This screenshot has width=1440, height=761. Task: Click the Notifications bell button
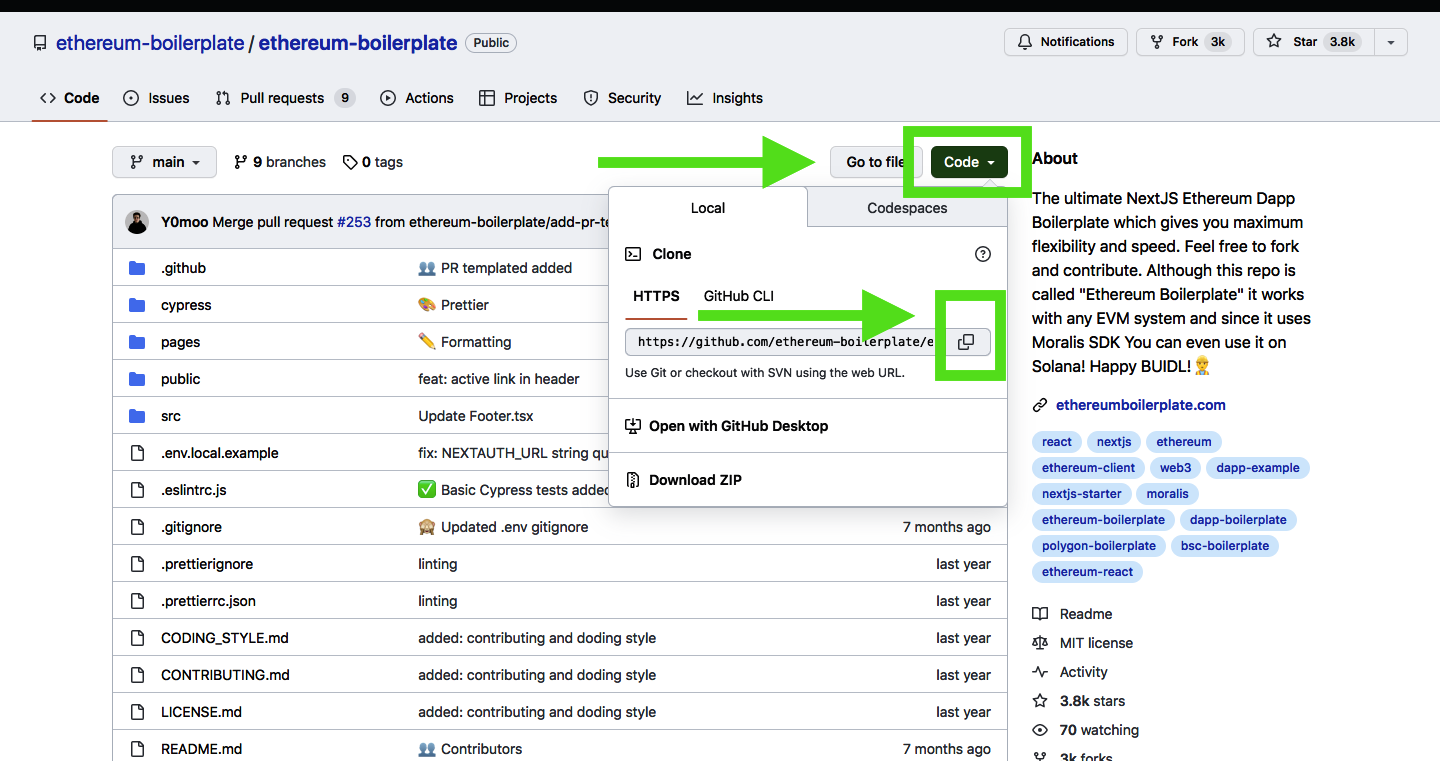point(1065,42)
